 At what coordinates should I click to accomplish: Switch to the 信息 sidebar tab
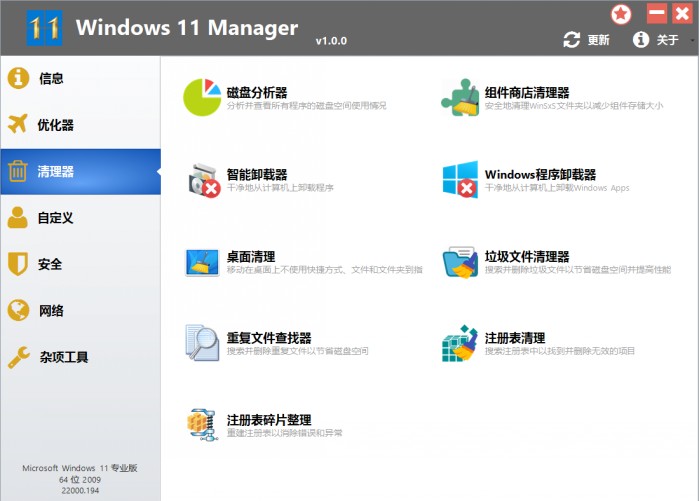click(50, 78)
